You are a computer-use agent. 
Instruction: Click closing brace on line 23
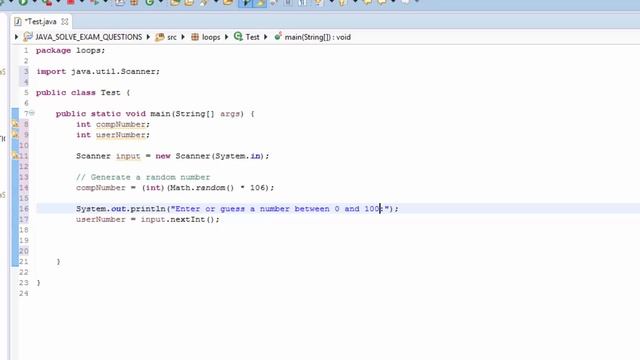click(x=38, y=283)
